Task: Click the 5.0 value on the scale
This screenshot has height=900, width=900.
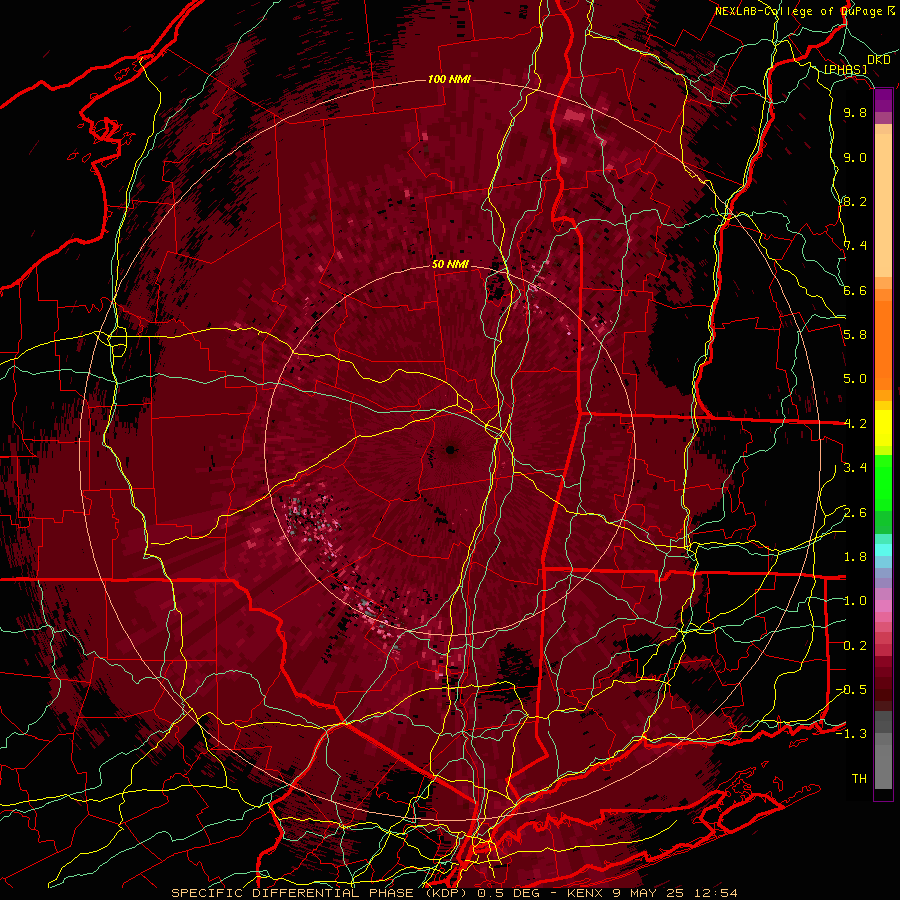Action: (855, 379)
